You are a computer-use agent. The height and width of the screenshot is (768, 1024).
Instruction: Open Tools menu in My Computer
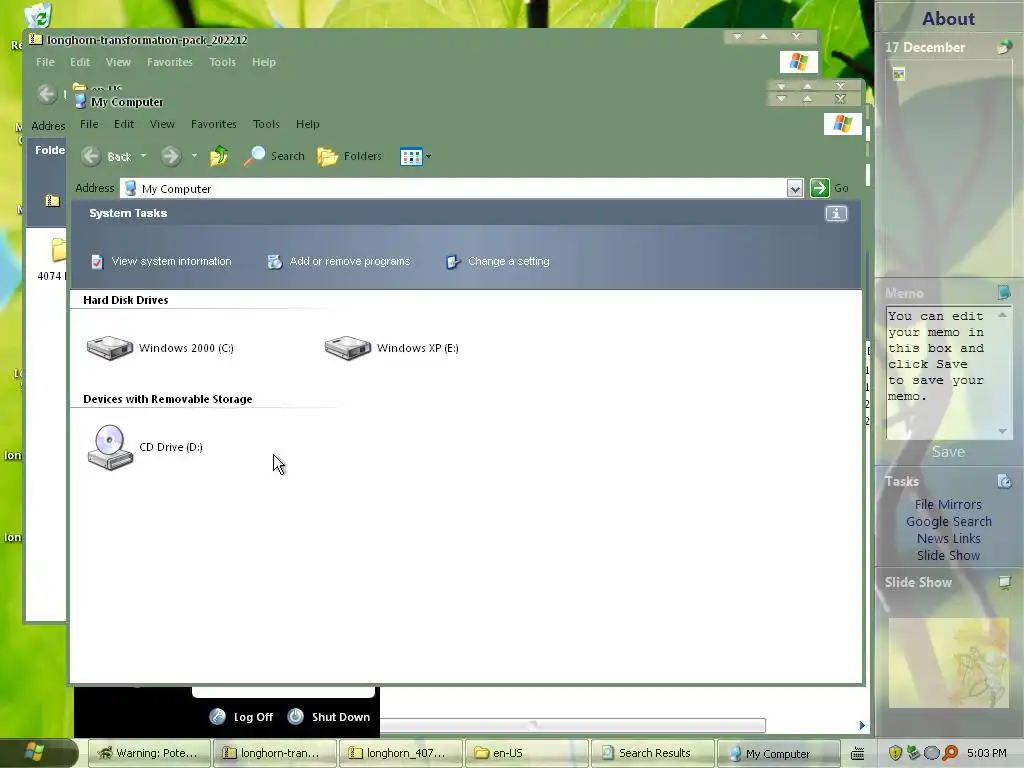point(266,124)
